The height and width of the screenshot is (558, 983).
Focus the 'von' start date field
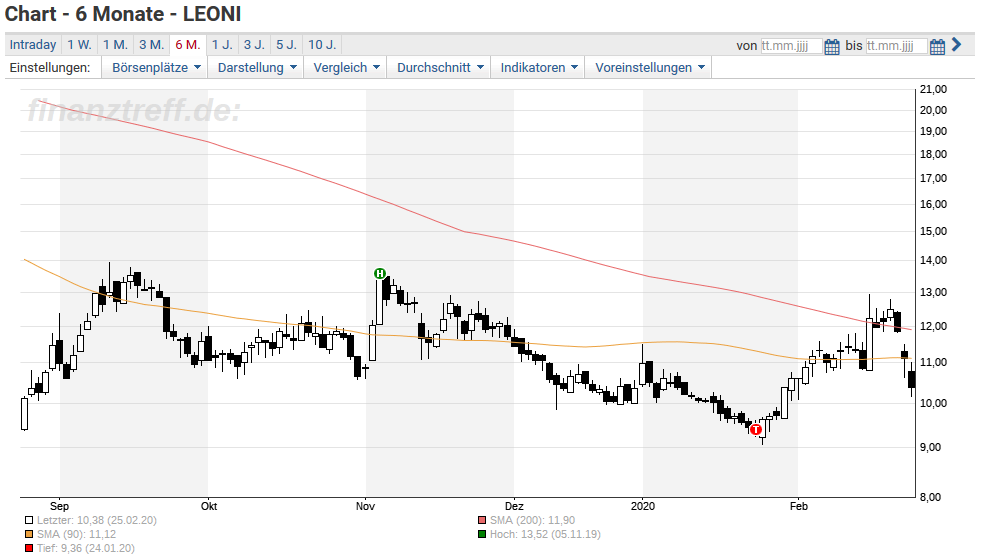pos(791,46)
